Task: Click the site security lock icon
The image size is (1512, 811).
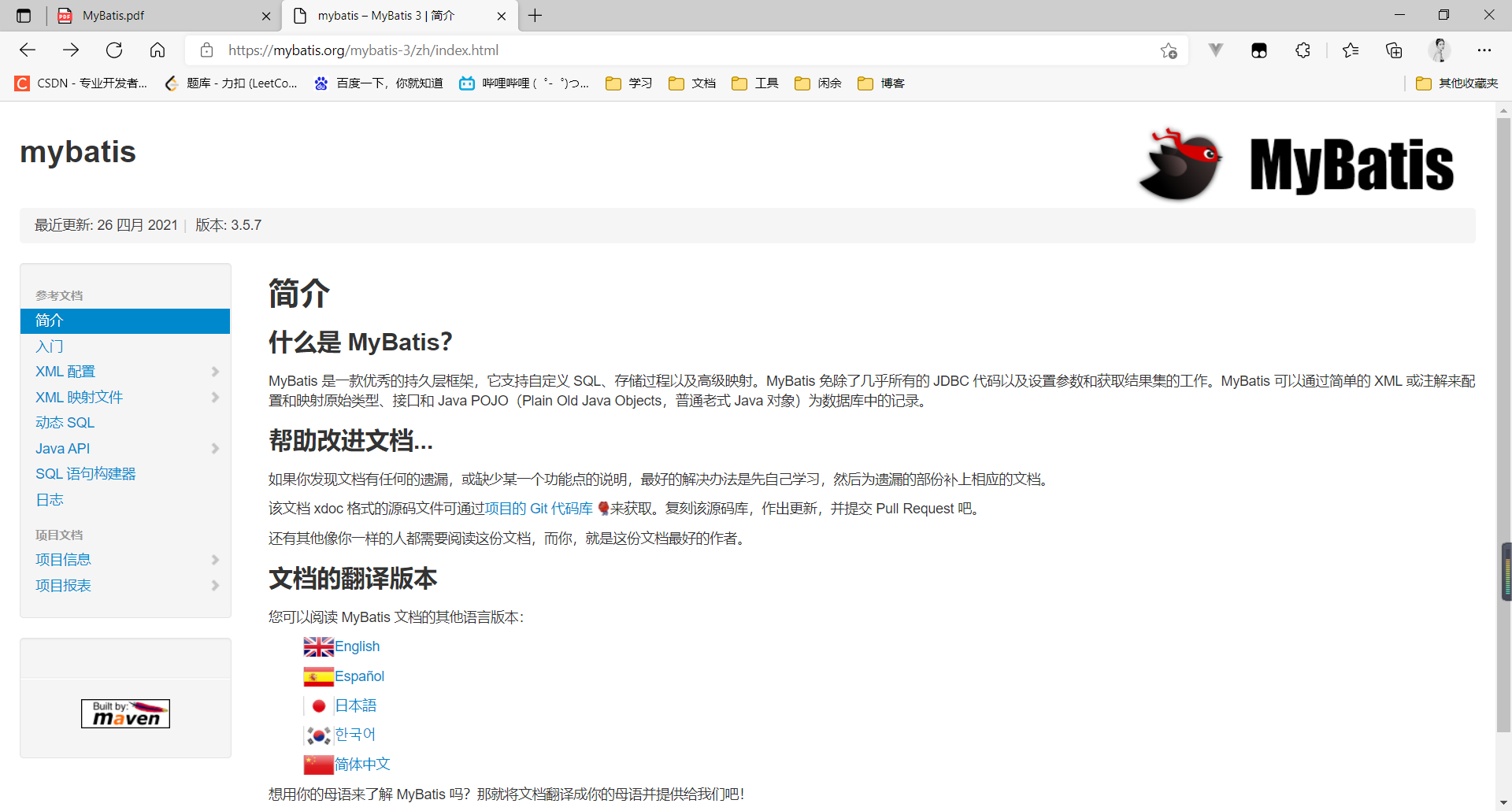Action: click(x=206, y=50)
